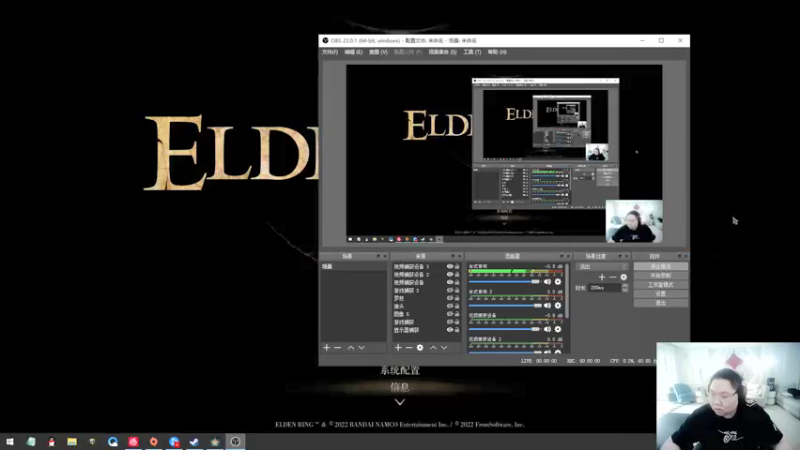Move the scene down in Scenes panel

click(x=362, y=347)
